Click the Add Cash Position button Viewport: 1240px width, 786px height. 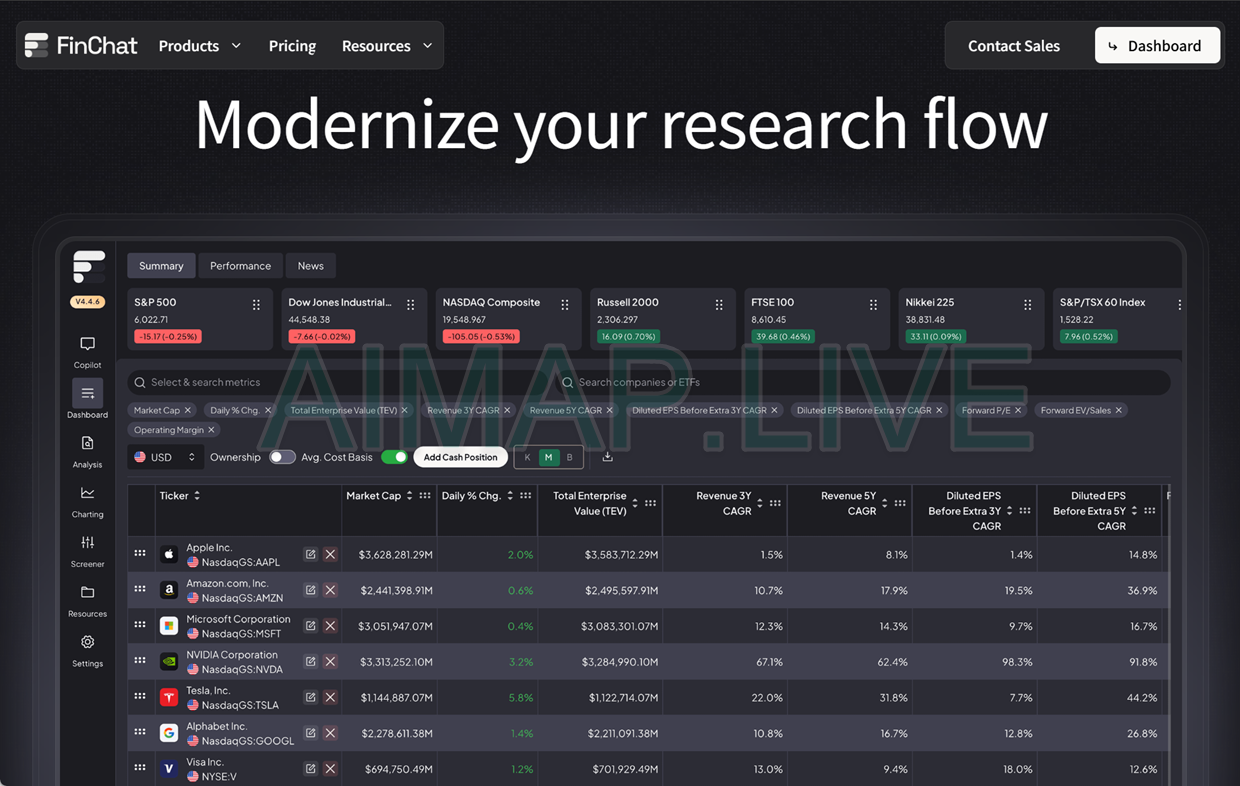[x=460, y=457]
